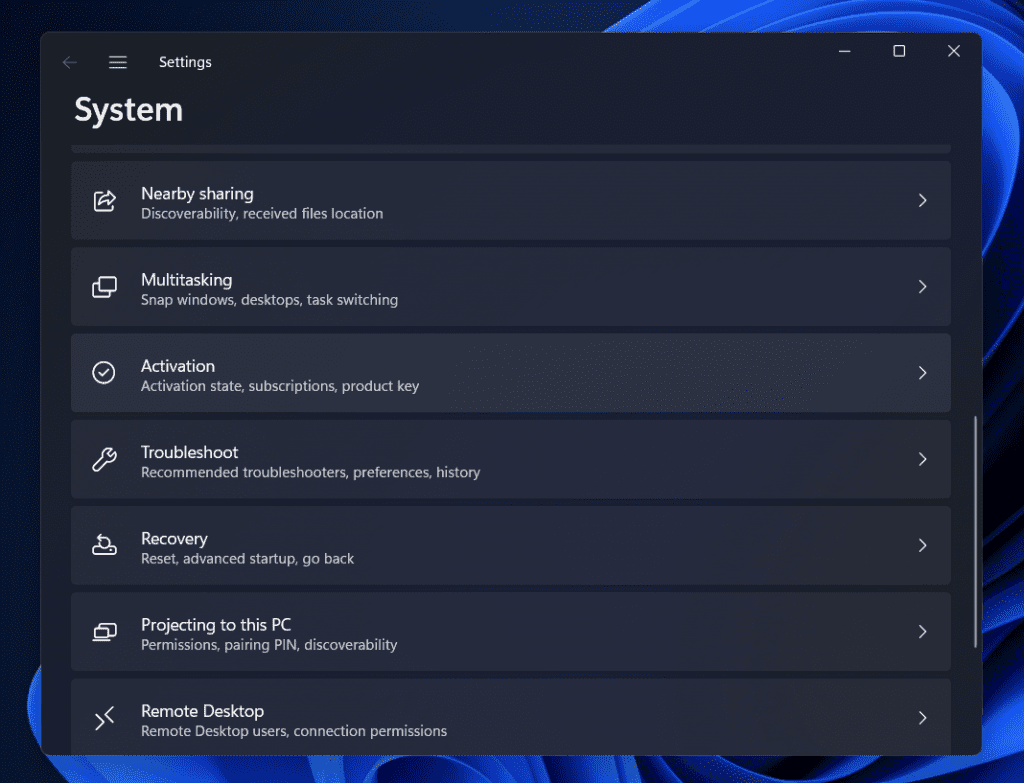The image size is (1024, 783).
Task: Expand Nearby sharing with its chevron
Action: [x=922, y=200]
